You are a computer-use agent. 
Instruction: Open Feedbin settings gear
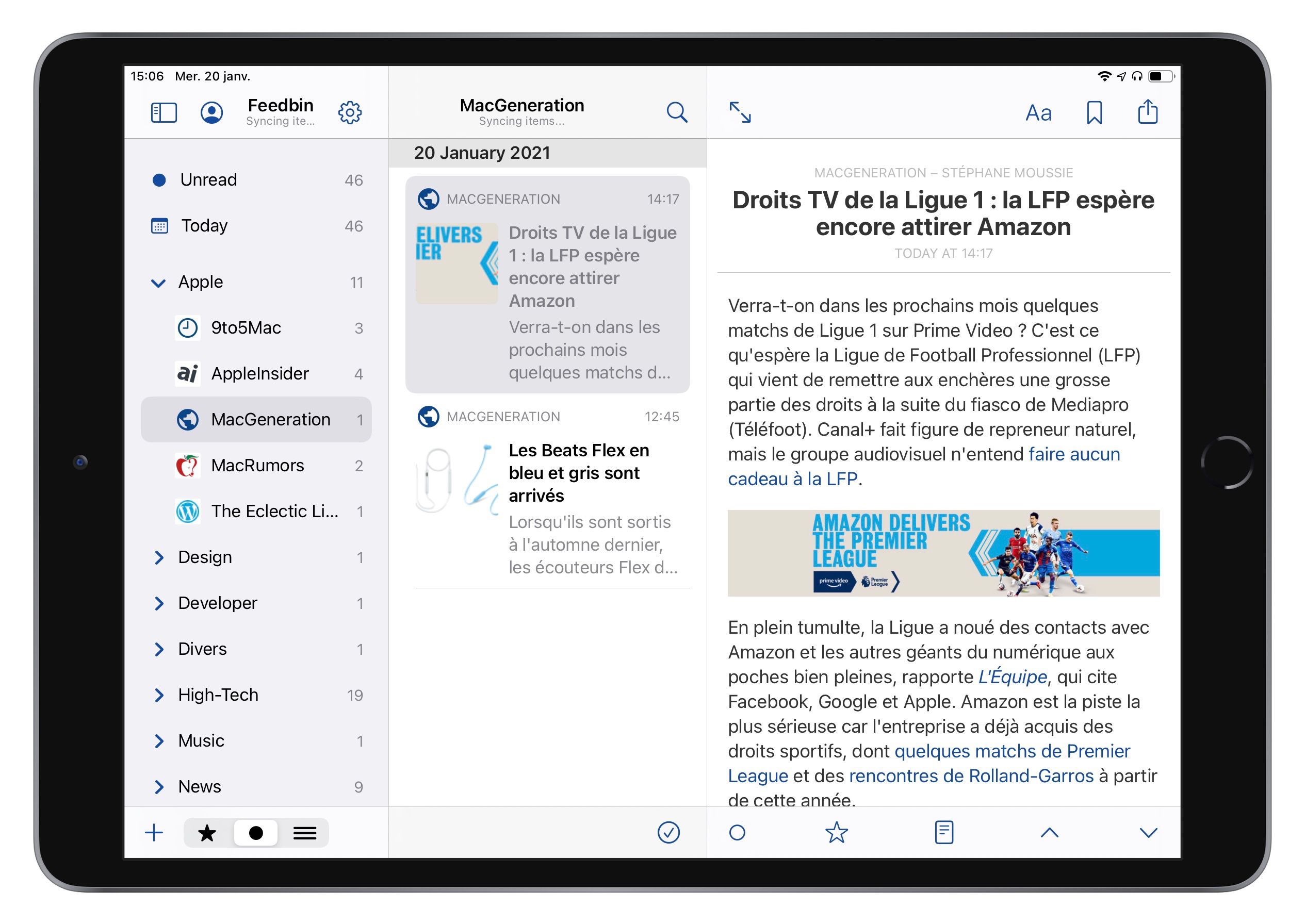click(x=349, y=112)
